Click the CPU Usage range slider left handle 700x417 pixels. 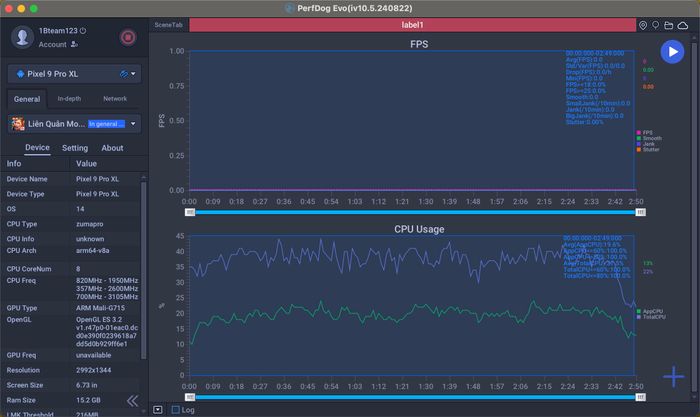click(190, 397)
